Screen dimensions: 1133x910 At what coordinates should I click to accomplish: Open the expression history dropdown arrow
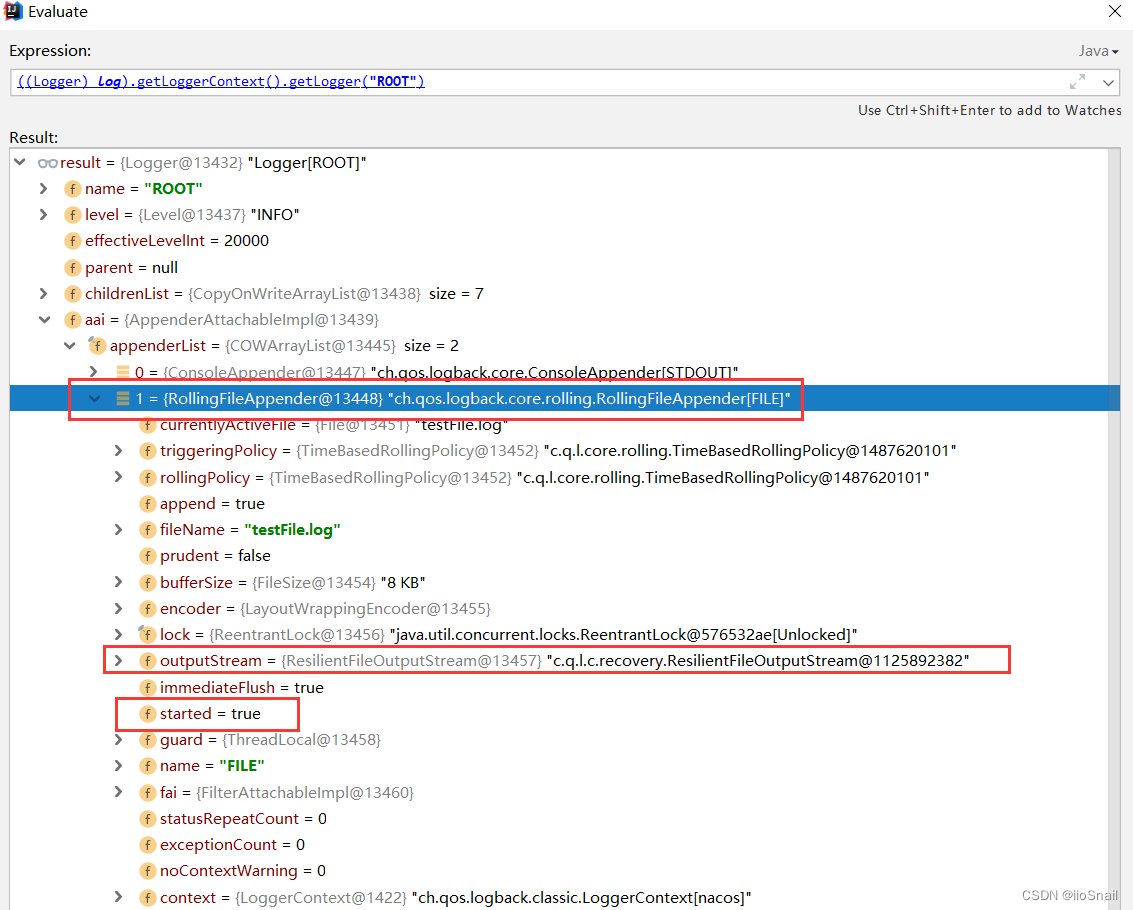pos(1108,82)
